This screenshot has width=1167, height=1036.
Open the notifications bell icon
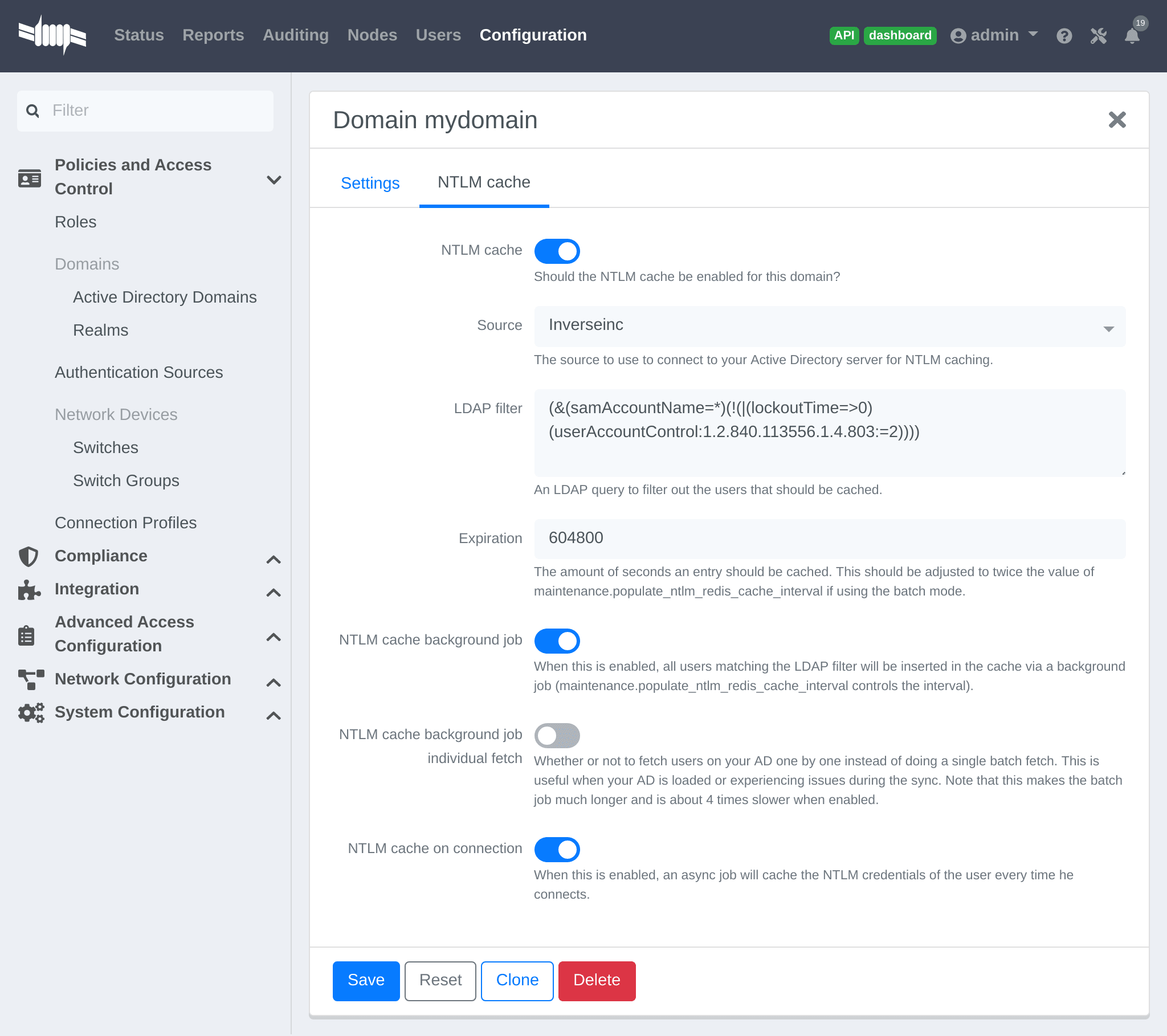point(1132,36)
